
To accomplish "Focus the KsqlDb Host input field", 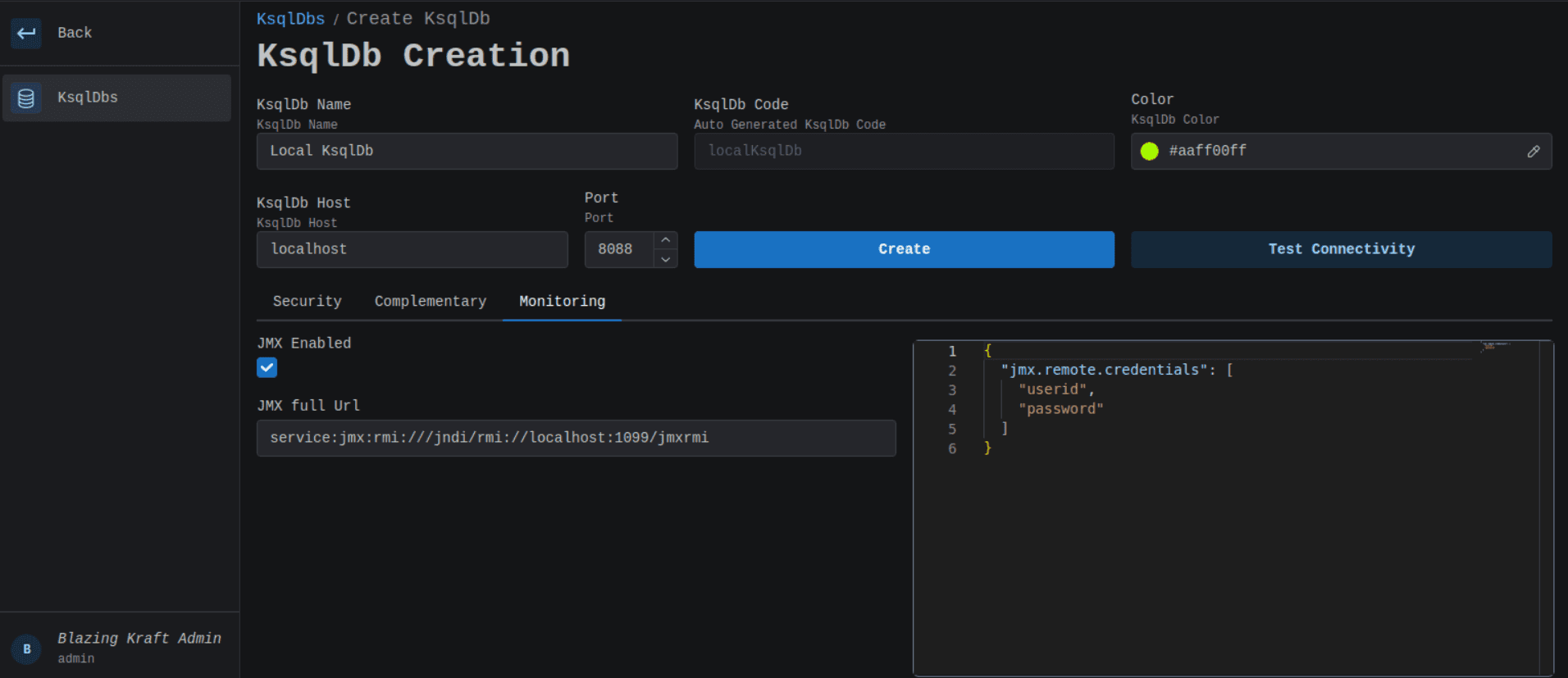I will (412, 249).
